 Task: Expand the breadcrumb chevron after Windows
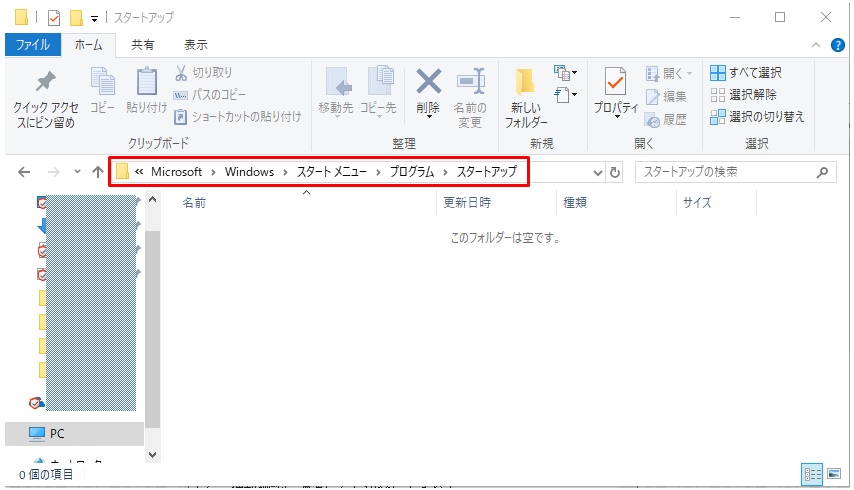[x=285, y=173]
